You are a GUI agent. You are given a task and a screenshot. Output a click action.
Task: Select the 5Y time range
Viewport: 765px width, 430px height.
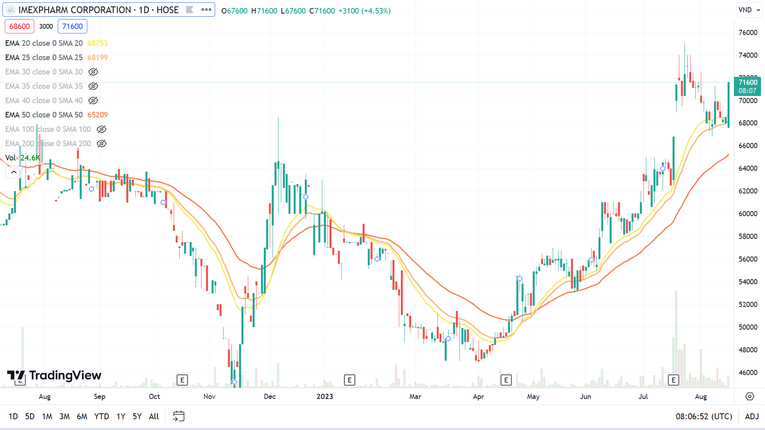click(x=137, y=416)
